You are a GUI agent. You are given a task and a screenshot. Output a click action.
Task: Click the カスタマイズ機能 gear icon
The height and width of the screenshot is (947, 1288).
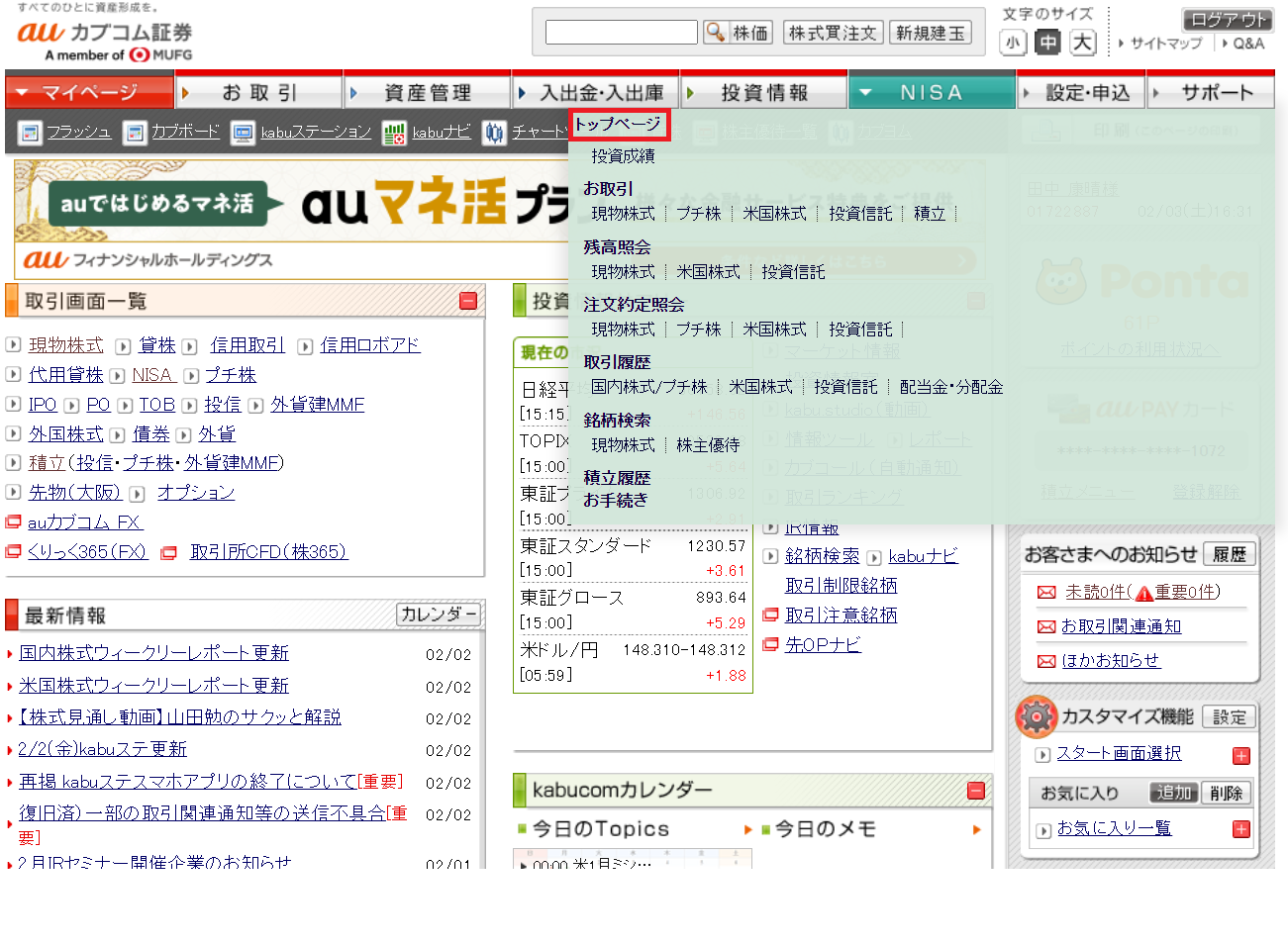click(x=1037, y=716)
